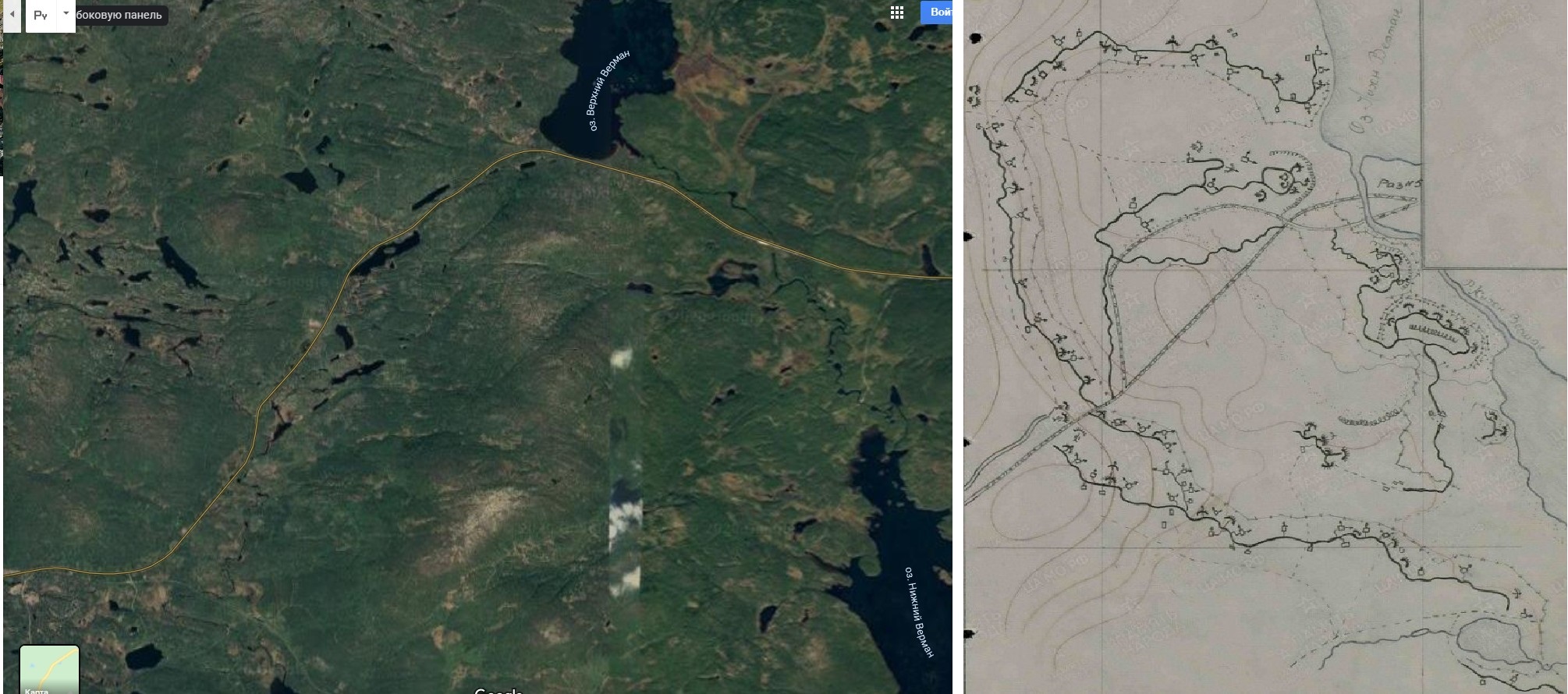This screenshot has width=1568, height=694.
Task: Expand the side panel with left arrow
Action: pyautogui.click(x=12, y=16)
